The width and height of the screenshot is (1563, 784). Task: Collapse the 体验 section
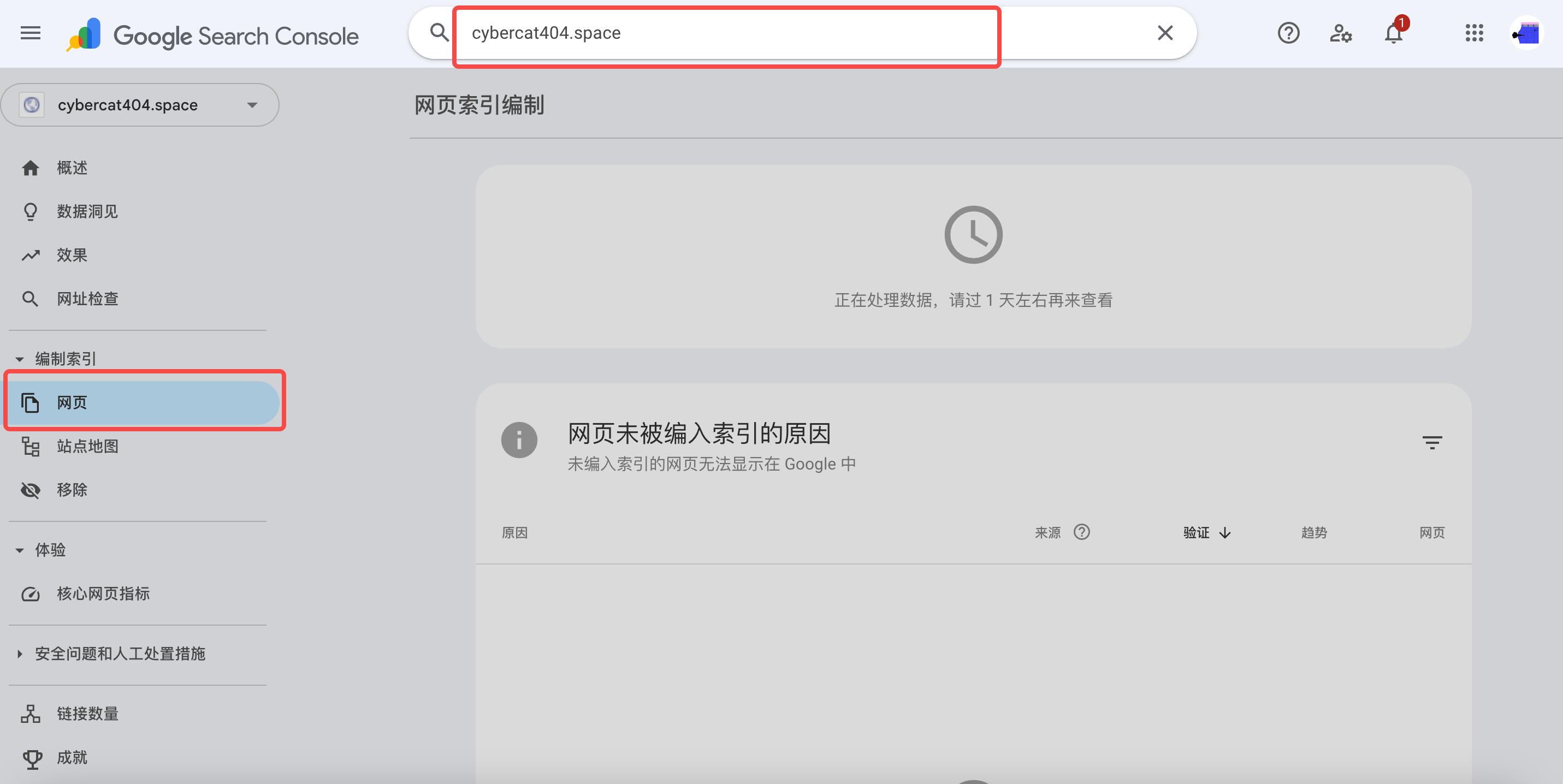[40, 550]
